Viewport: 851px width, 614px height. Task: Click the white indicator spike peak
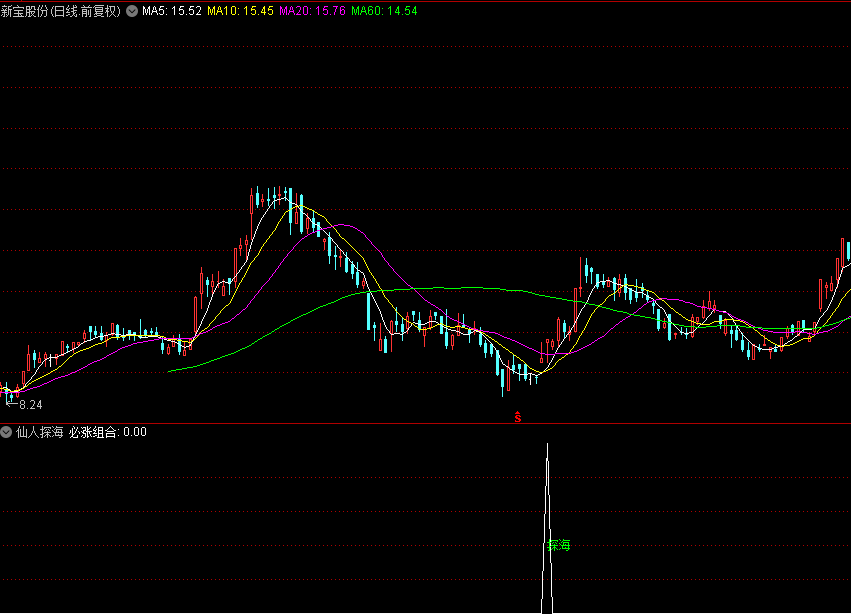point(547,446)
